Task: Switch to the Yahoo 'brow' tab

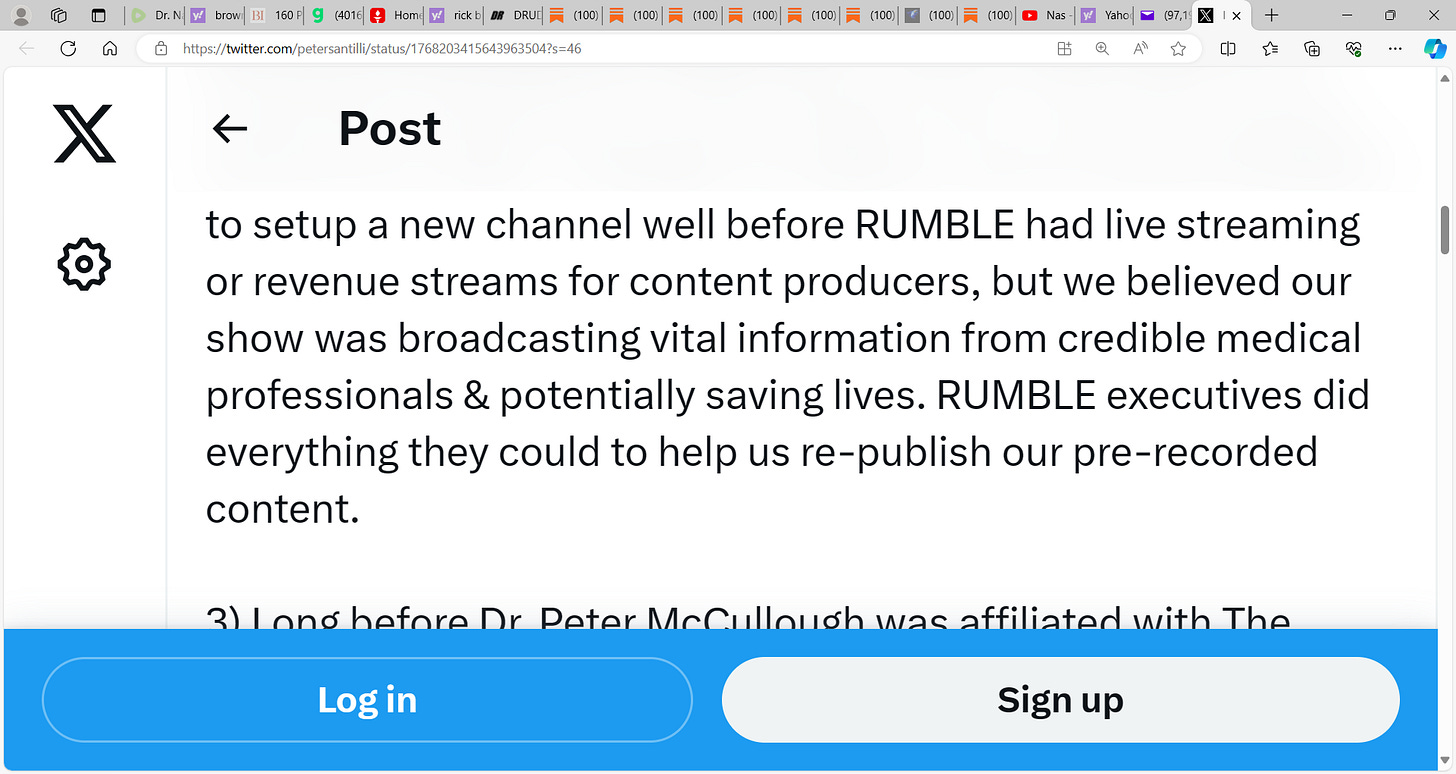Action: click(214, 15)
